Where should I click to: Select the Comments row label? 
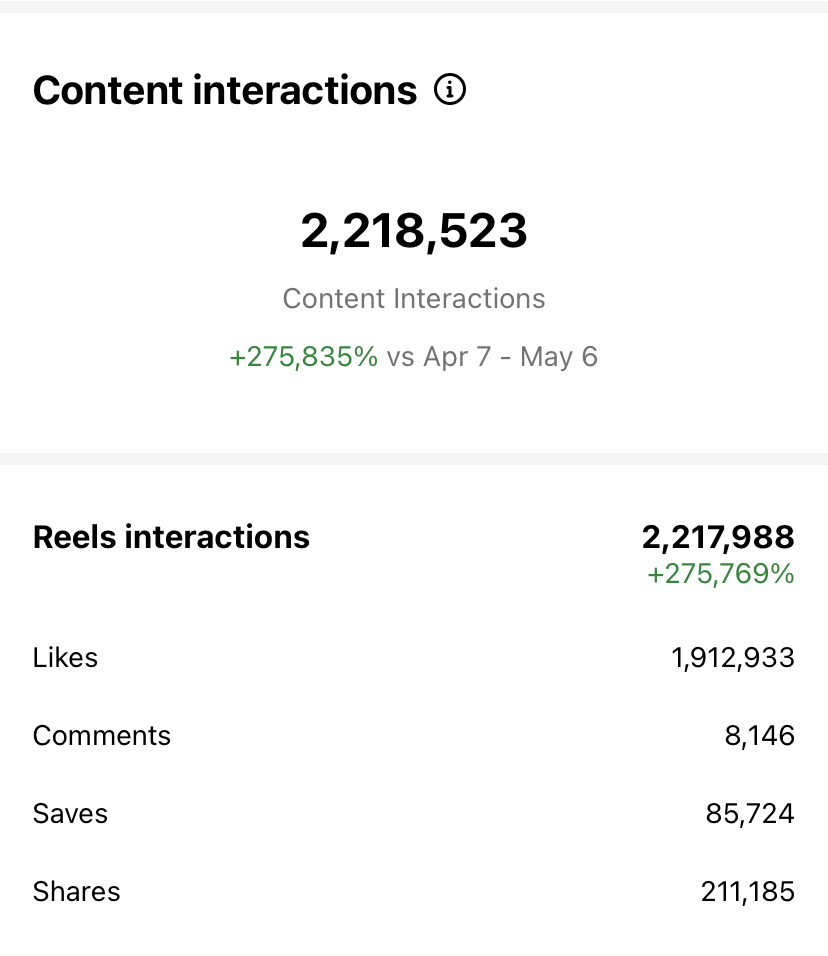(x=102, y=736)
